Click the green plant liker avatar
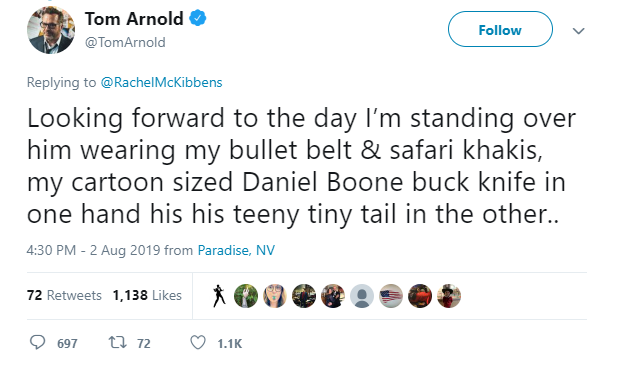617x373 pixels. [x=246, y=296]
